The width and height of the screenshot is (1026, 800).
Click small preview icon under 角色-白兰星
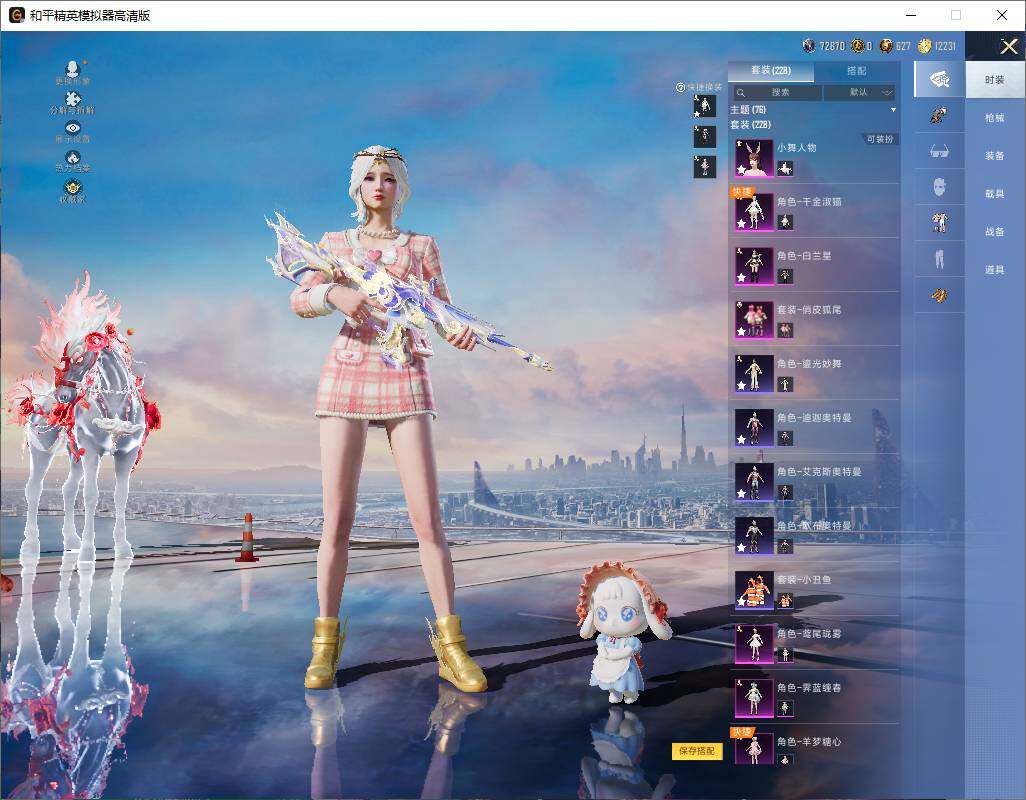785,277
